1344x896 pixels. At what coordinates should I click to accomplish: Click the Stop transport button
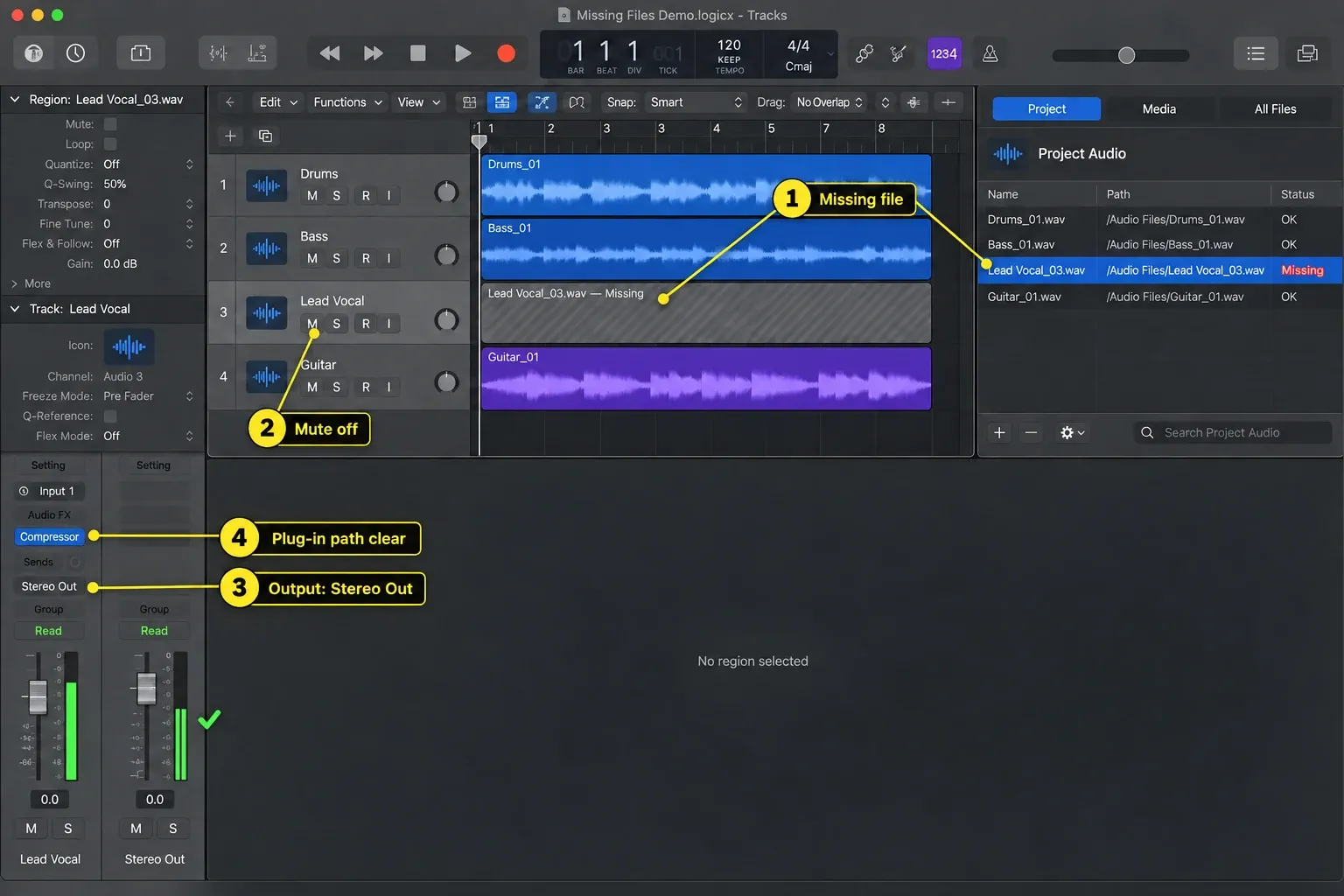[x=418, y=53]
